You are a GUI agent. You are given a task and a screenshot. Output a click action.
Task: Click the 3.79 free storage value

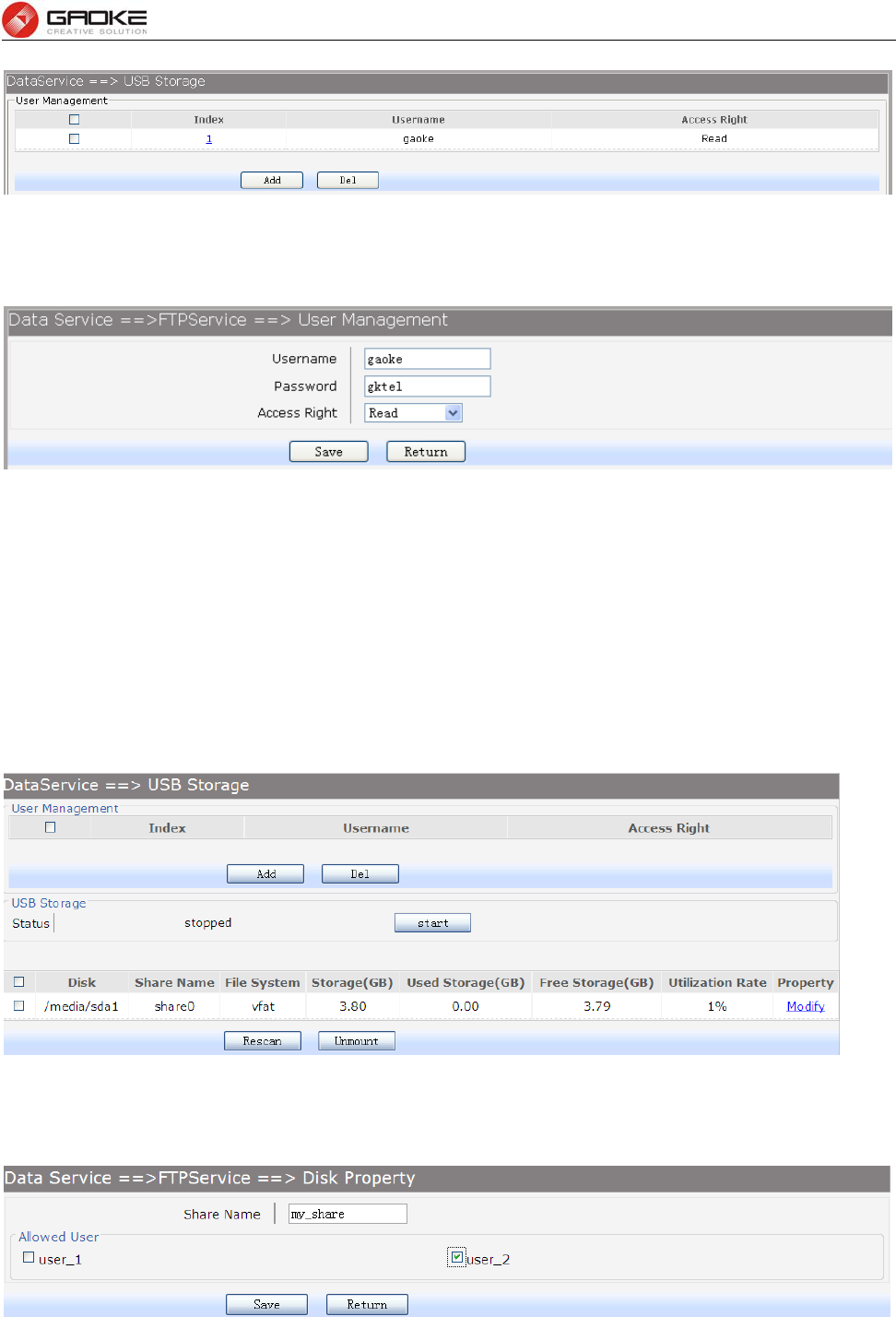click(x=596, y=1006)
